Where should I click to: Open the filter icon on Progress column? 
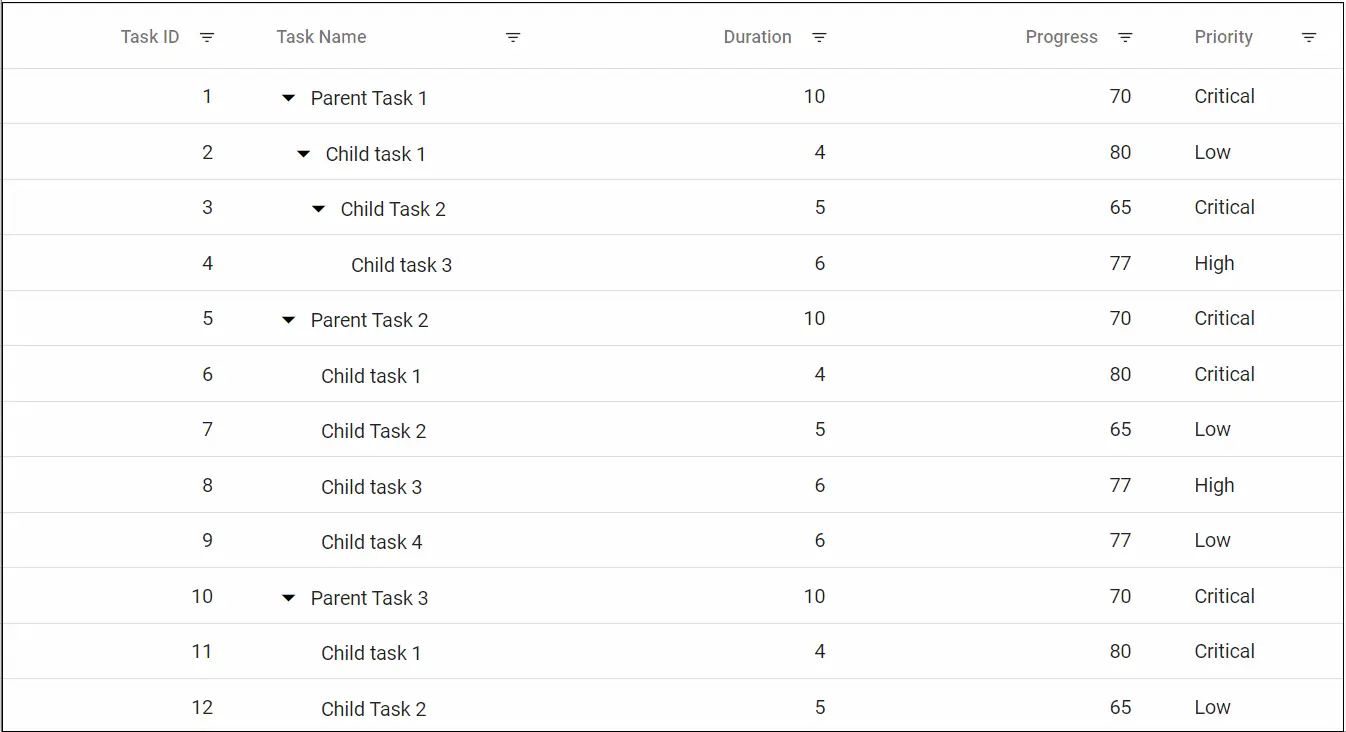[1125, 37]
